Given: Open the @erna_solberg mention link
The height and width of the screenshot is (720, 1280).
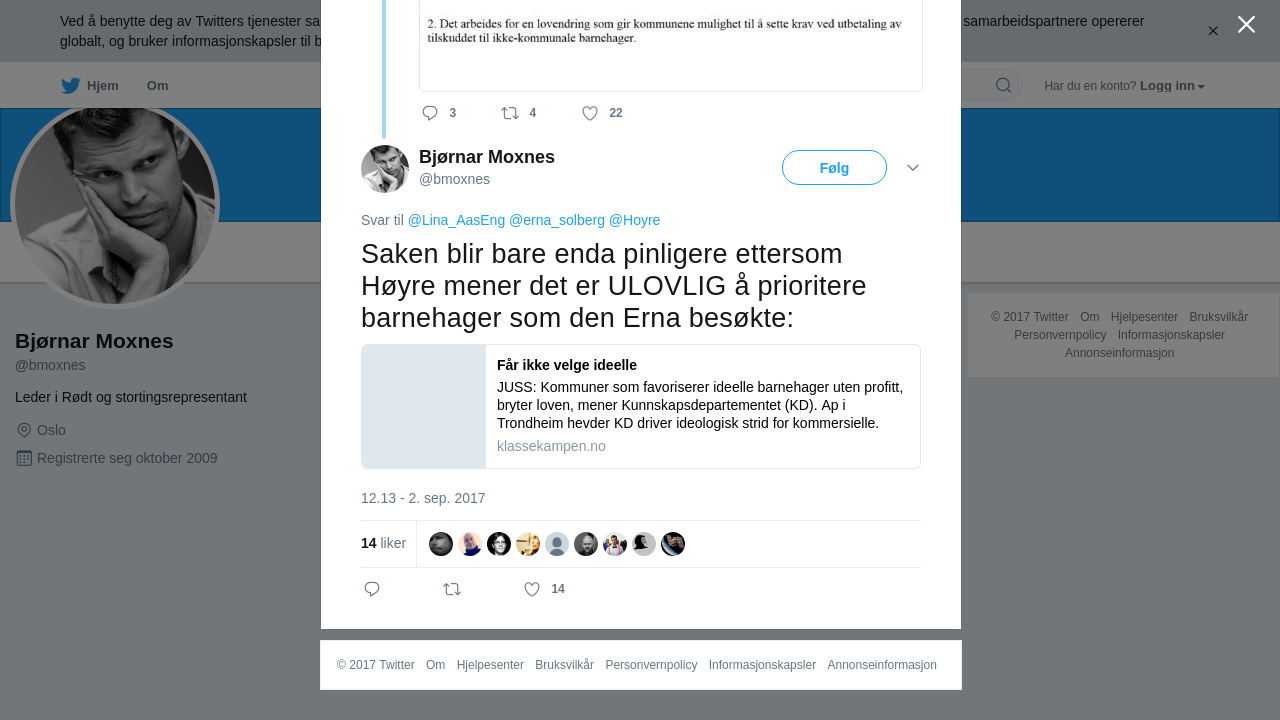Looking at the screenshot, I should coord(557,220).
